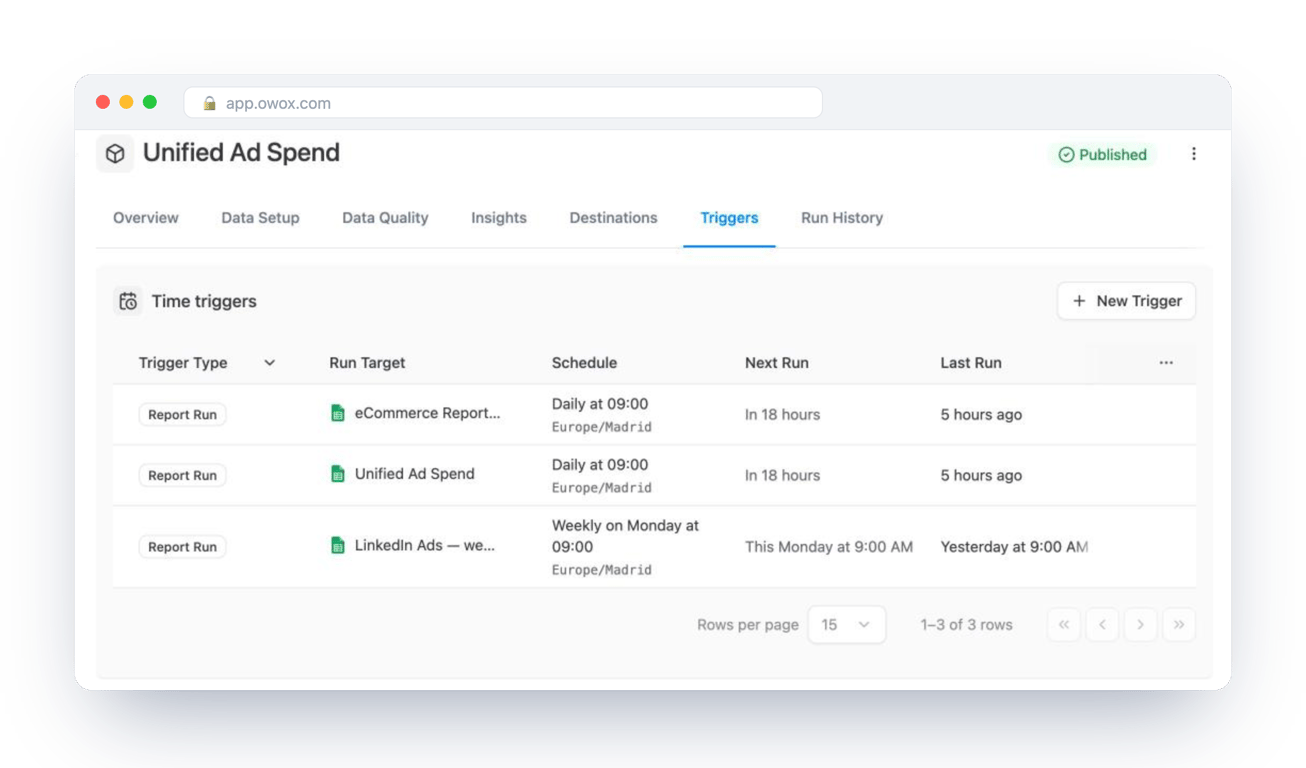
Task: Click Report Run badge in eCommerce Report row
Action: 182,415
